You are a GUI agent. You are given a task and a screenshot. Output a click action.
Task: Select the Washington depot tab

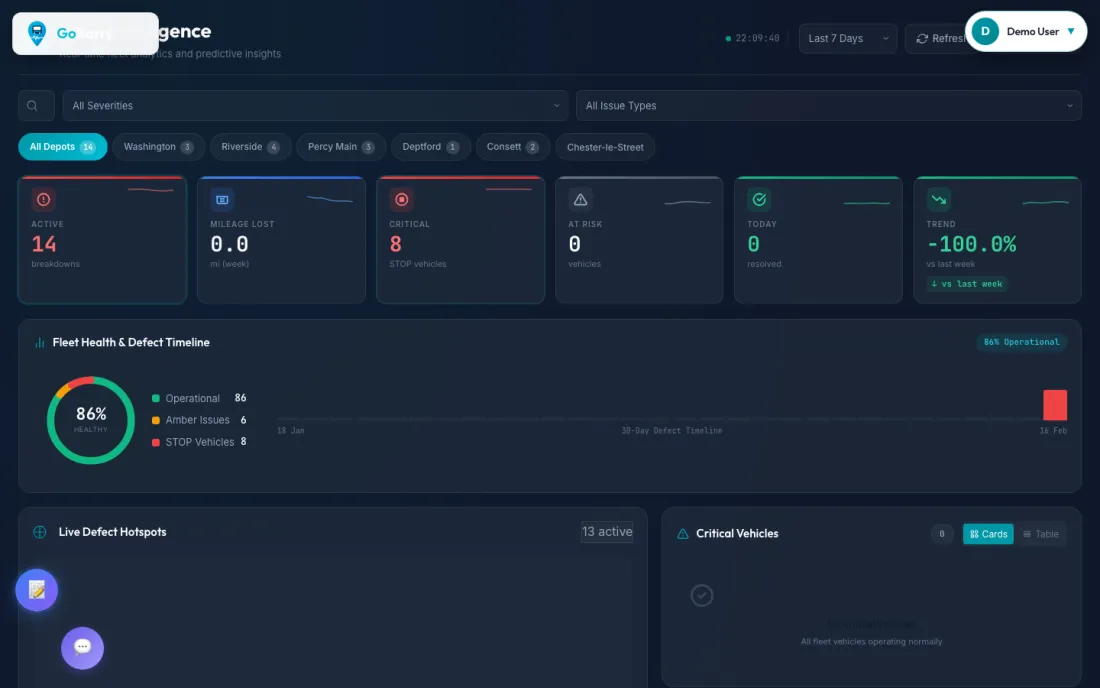[158, 147]
